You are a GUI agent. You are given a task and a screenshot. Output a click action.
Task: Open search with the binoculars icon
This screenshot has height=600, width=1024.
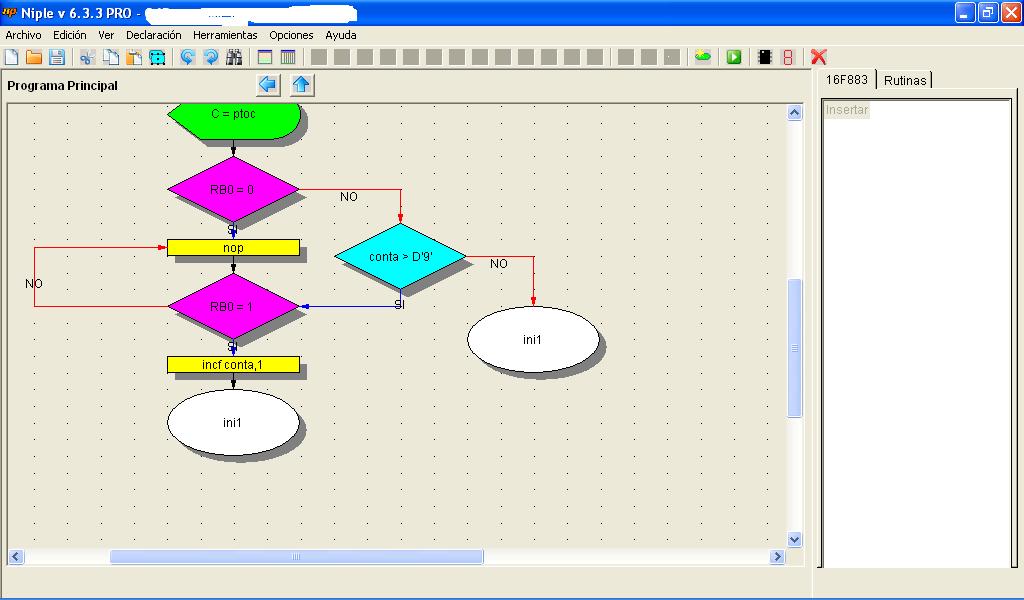(x=234, y=57)
